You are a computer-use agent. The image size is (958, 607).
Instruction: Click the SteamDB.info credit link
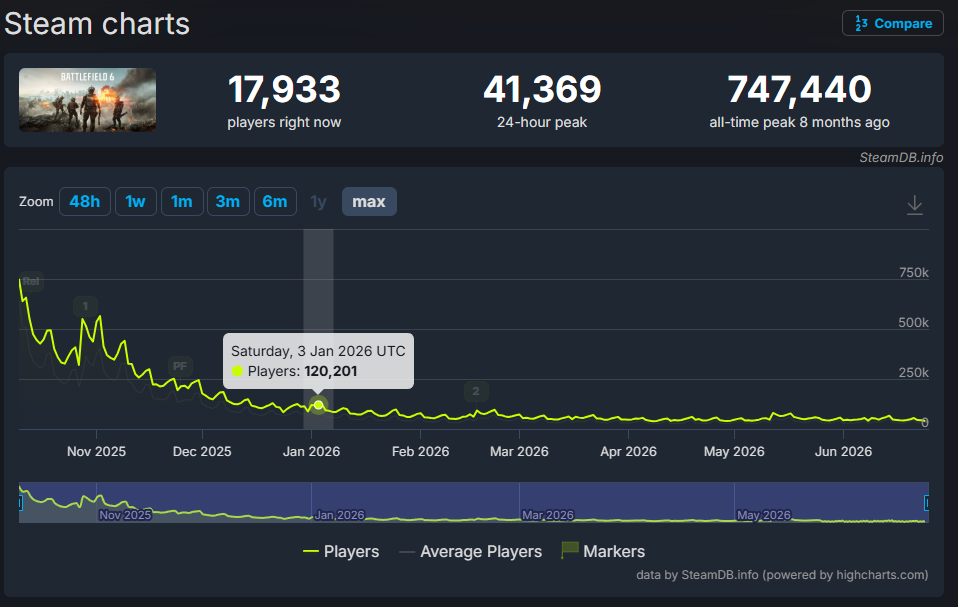click(x=901, y=158)
